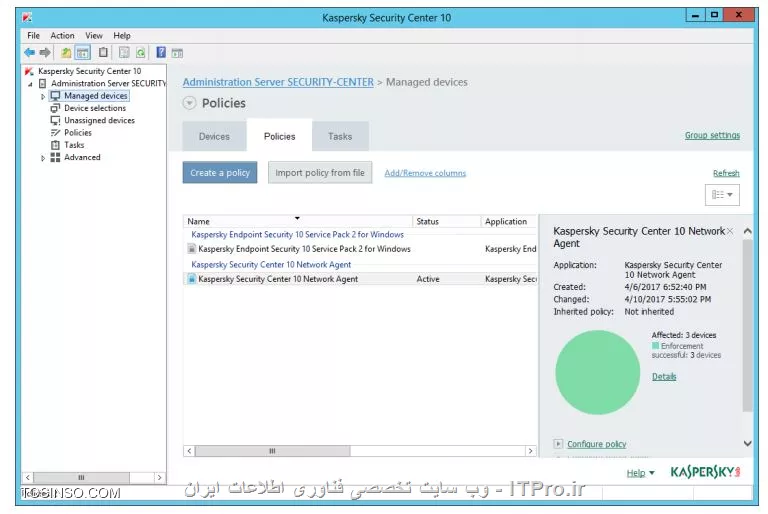Click the Active status cell
Screen dimensions: 768x514
[x=428, y=279]
